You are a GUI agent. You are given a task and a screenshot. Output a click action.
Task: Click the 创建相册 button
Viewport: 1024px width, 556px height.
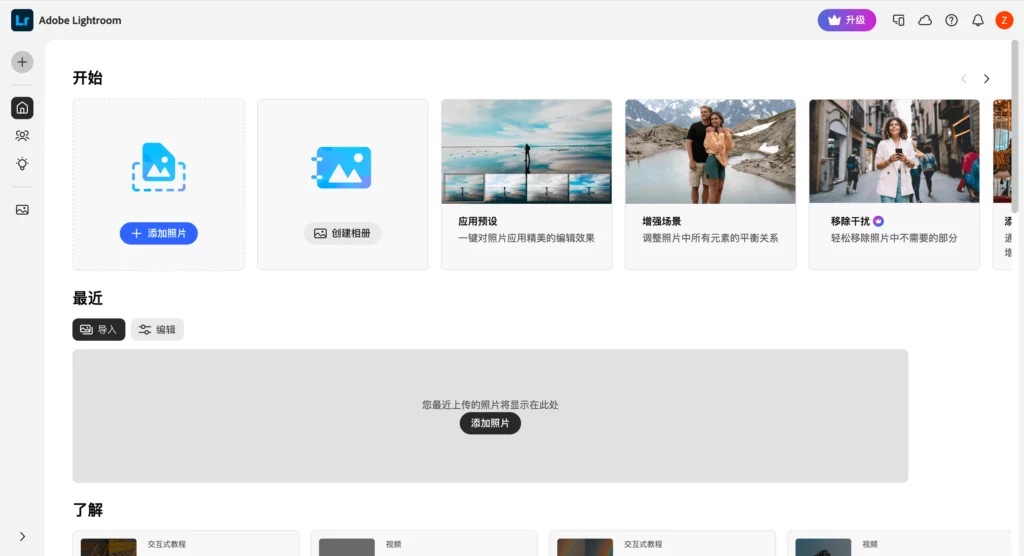click(x=342, y=233)
